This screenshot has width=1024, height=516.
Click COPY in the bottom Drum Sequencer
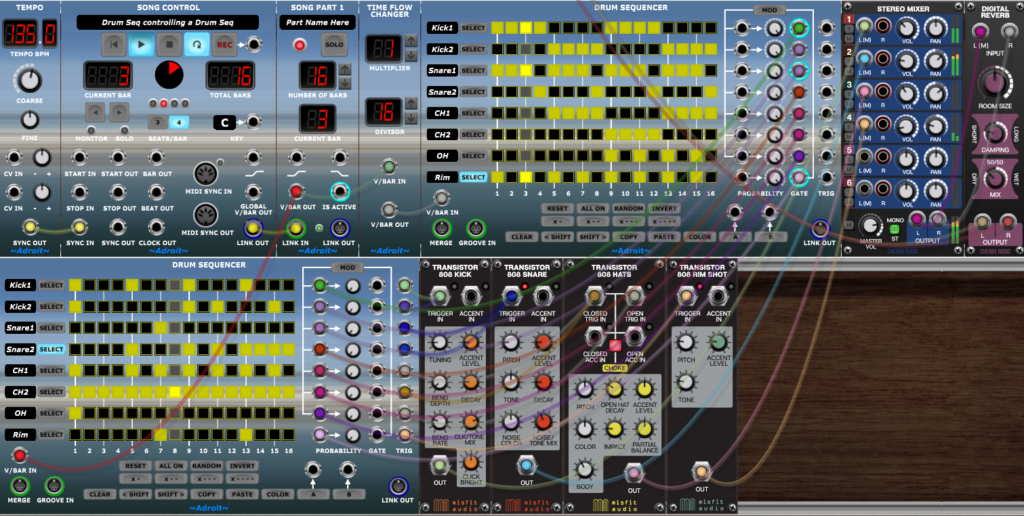pos(206,494)
